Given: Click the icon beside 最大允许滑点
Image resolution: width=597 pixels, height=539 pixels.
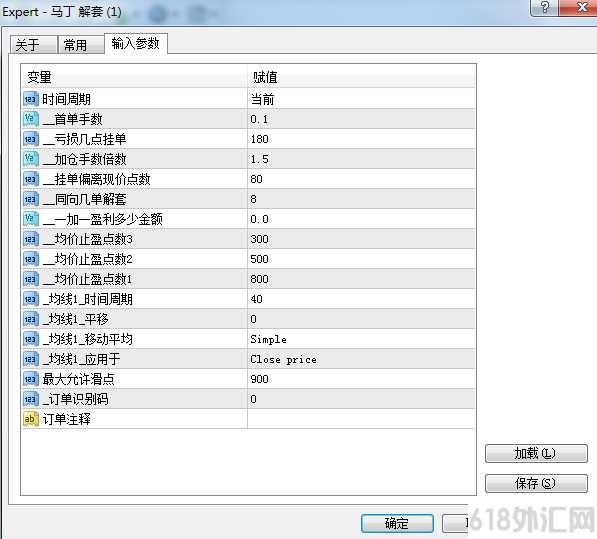Looking at the screenshot, I should 31,379.
